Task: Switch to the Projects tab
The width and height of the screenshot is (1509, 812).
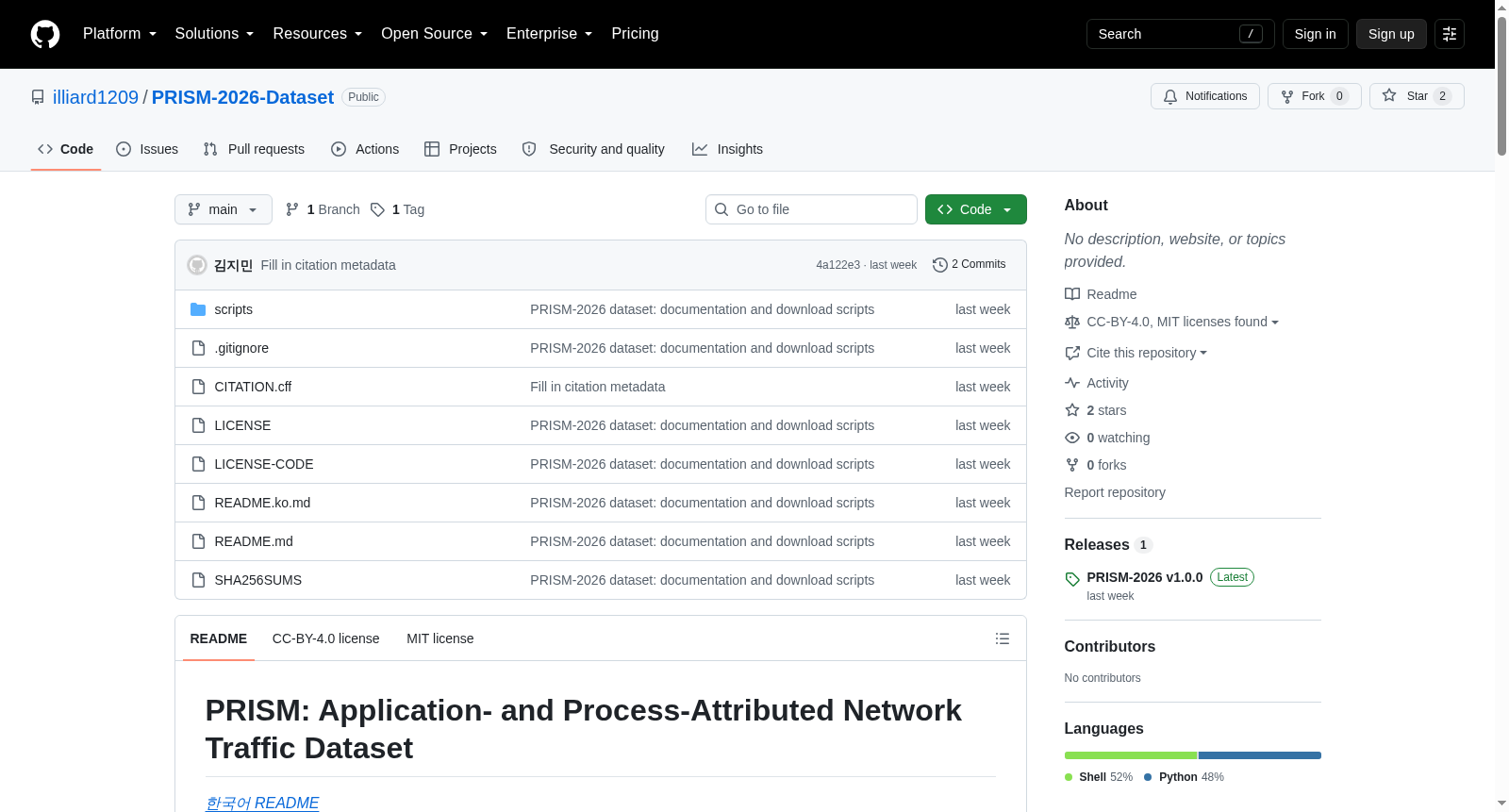Action: click(460, 149)
